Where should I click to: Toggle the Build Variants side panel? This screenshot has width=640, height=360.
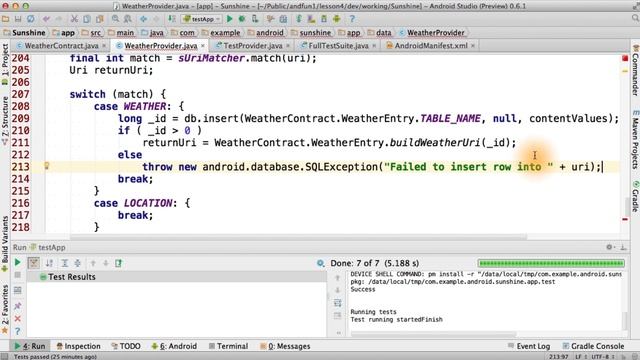pyautogui.click(x=5, y=244)
